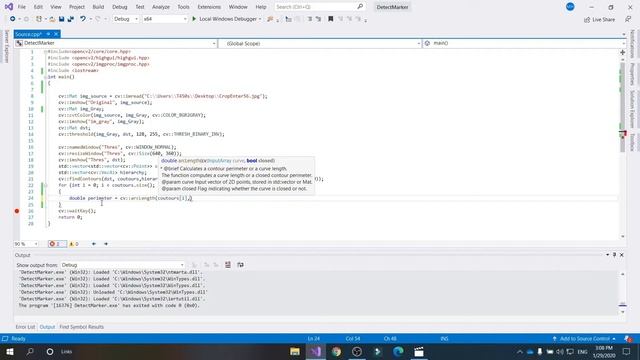Toggle the breakpoint on line 26
Image resolution: width=640 pixels, height=360 pixels.
pyautogui.click(x=17, y=211)
